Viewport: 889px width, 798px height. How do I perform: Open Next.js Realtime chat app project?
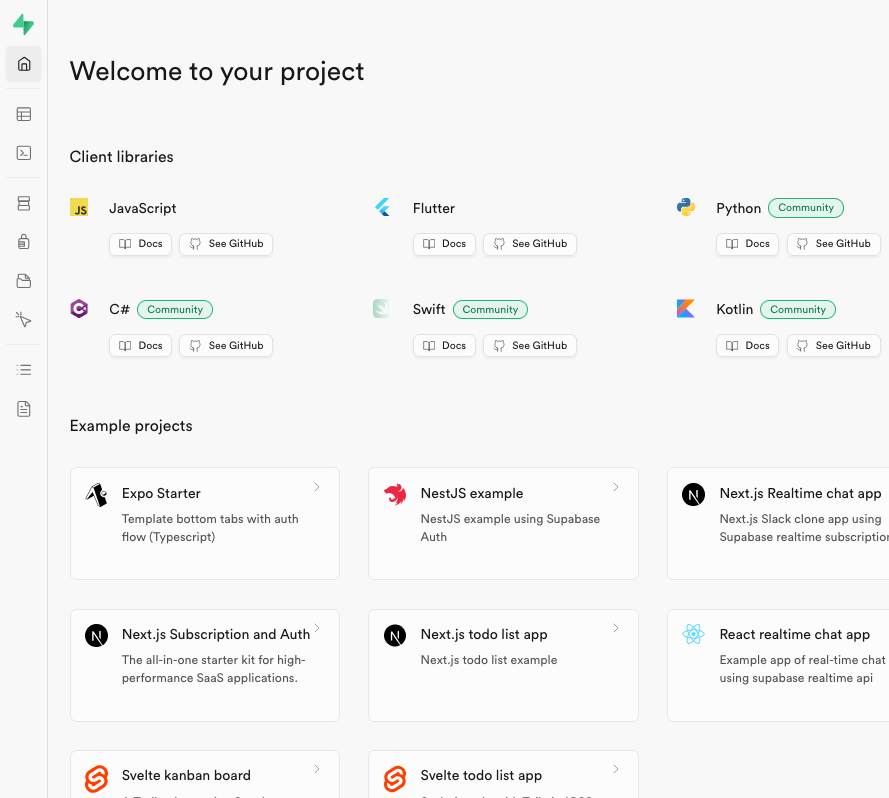tap(778, 523)
